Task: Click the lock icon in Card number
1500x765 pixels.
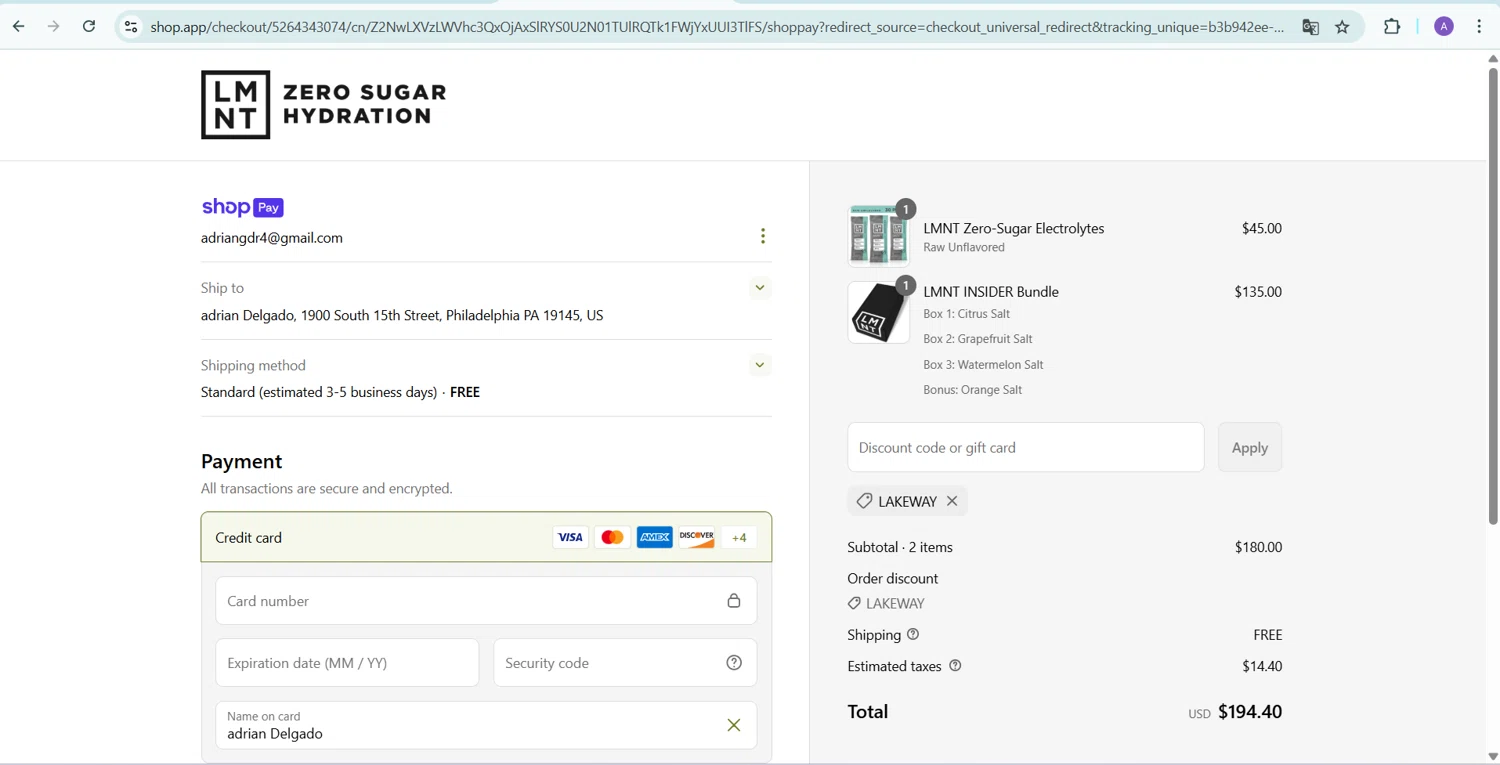Action: tap(734, 601)
